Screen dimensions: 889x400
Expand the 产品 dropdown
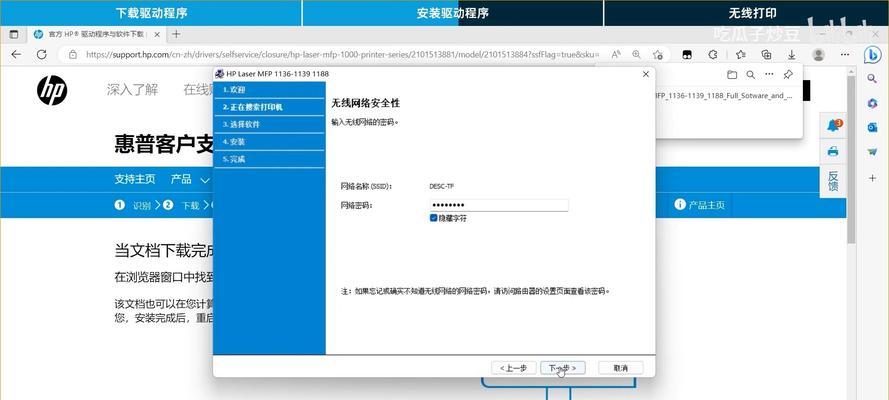click(190, 180)
